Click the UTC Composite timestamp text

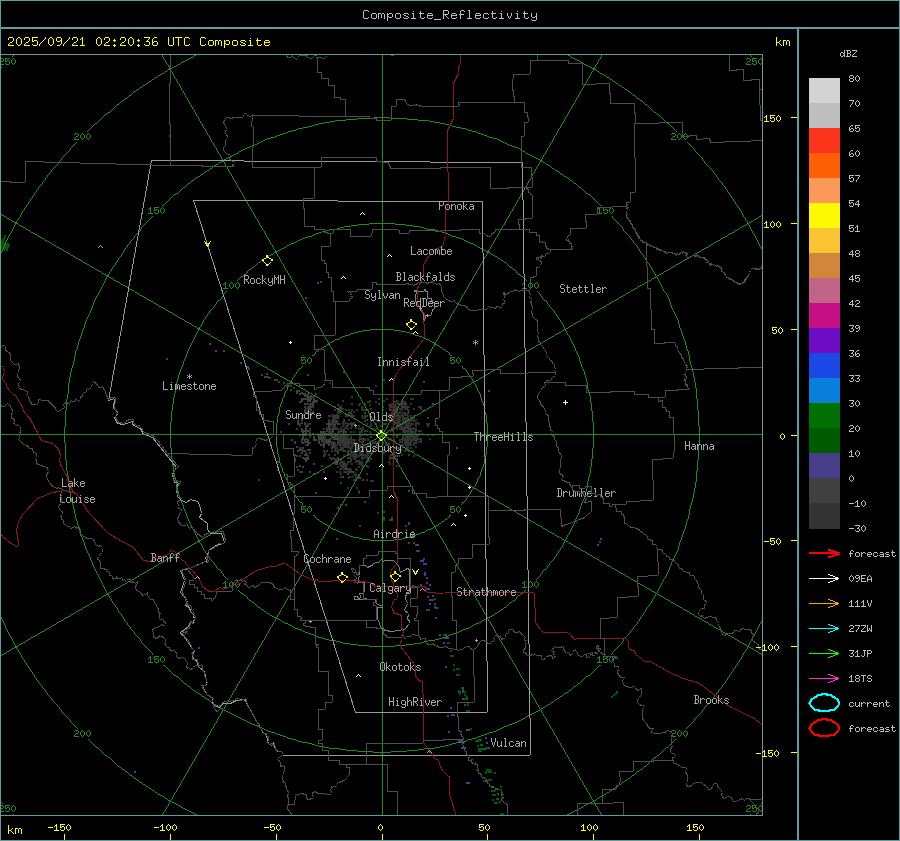pos(138,42)
